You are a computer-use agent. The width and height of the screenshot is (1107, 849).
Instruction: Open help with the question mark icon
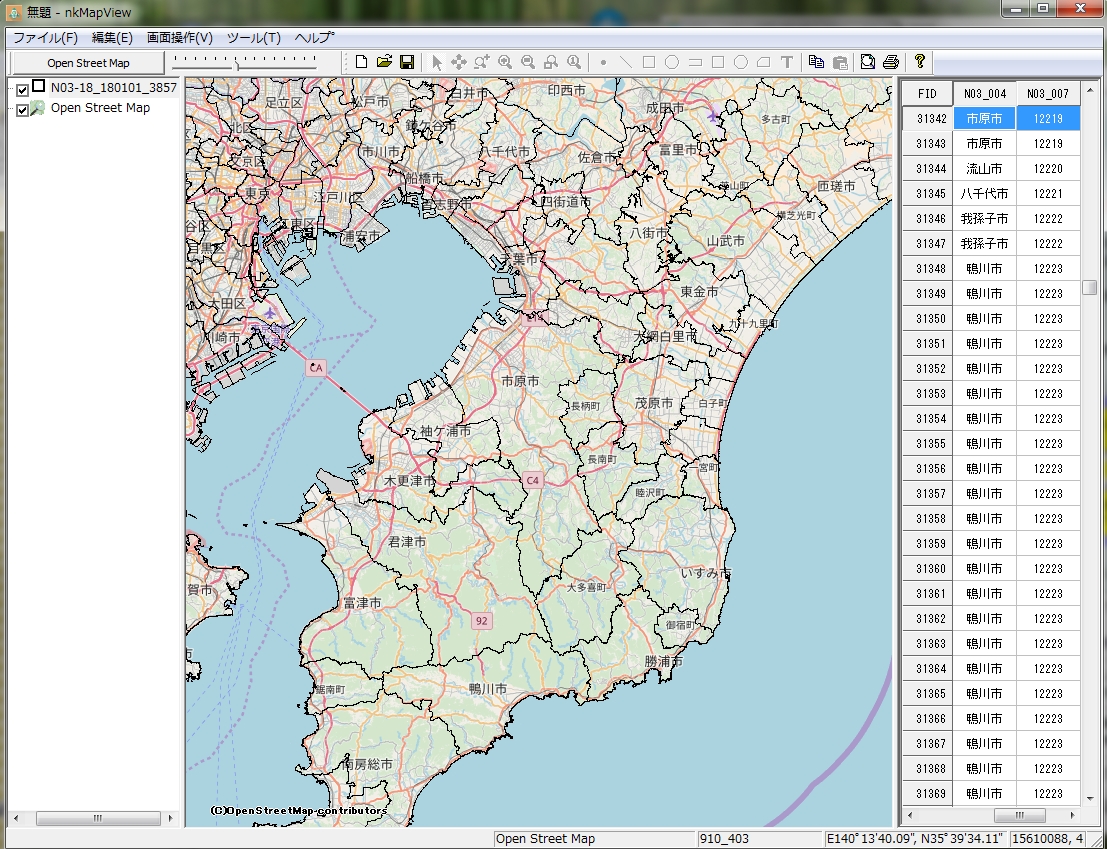point(919,62)
